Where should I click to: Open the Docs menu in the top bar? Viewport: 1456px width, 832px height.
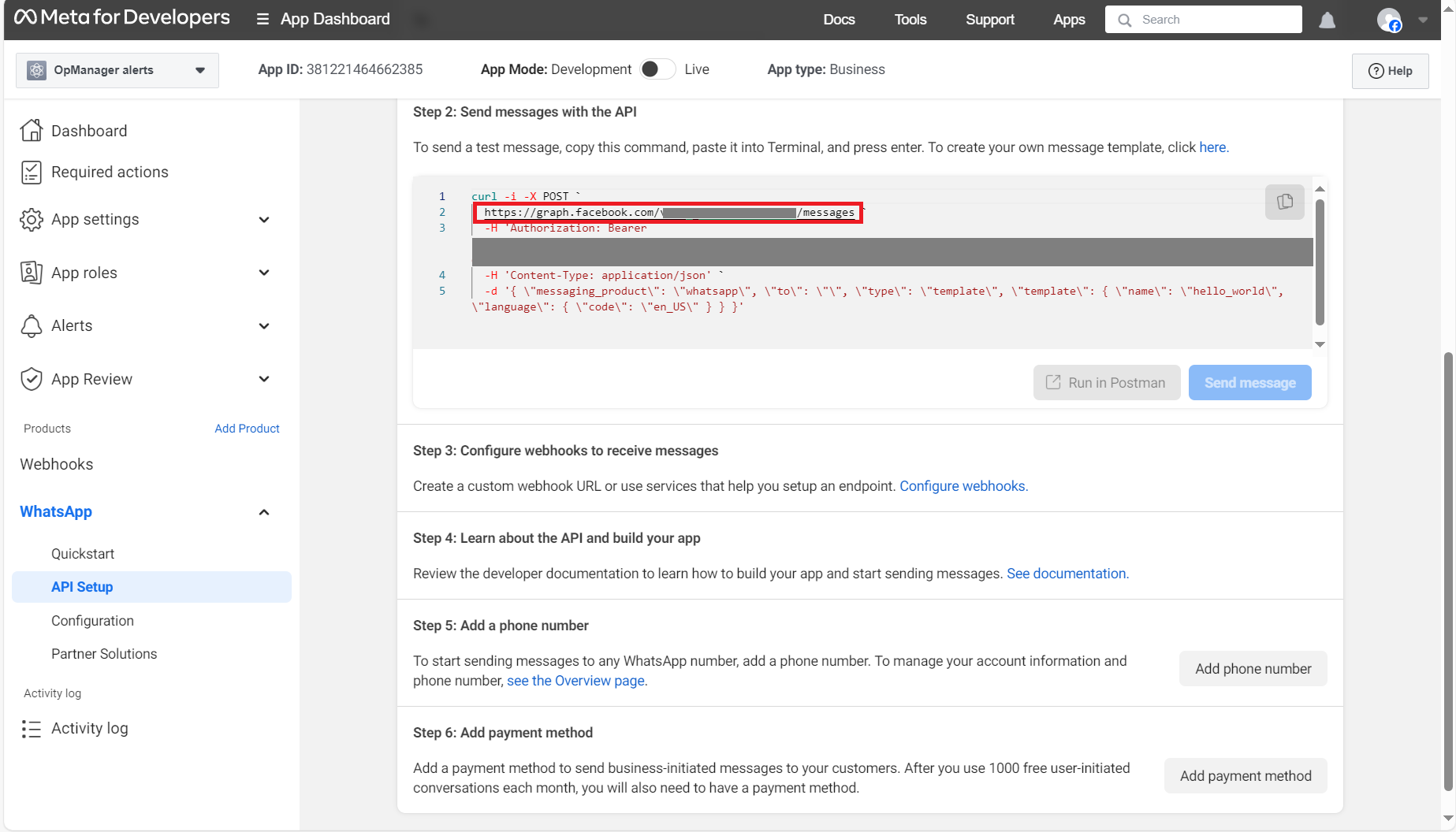click(839, 20)
